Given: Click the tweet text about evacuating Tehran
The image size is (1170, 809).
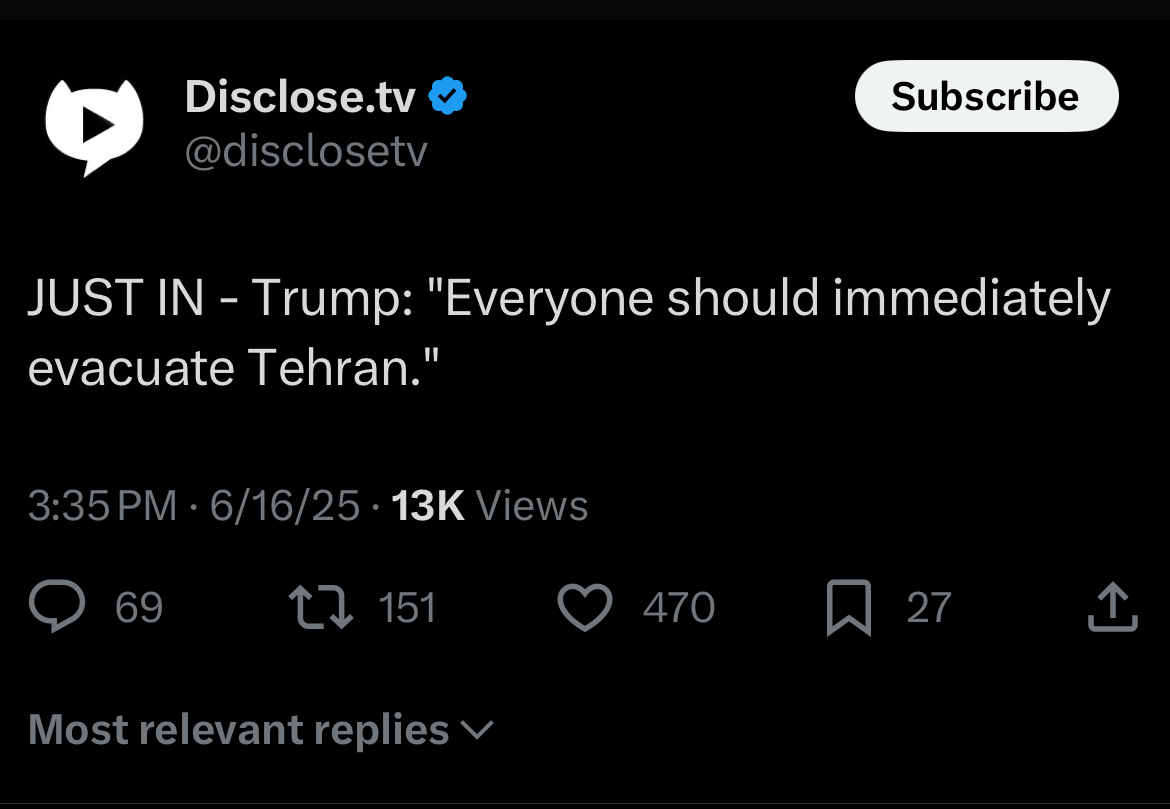Looking at the screenshot, I should click(568, 333).
